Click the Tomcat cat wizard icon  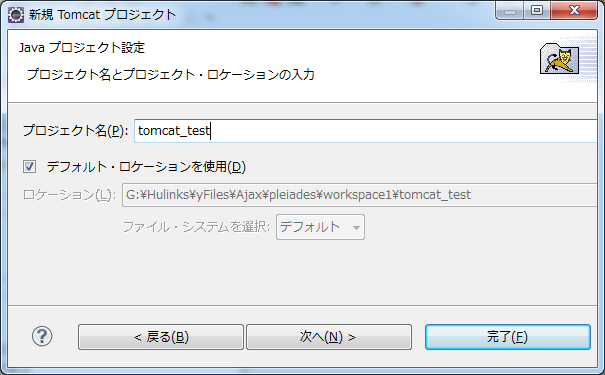pos(559,59)
